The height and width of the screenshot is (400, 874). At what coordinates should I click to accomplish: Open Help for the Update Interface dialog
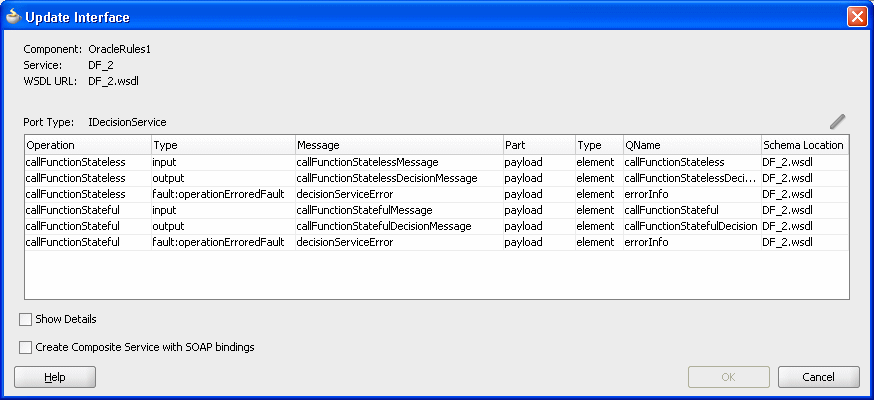pos(55,377)
